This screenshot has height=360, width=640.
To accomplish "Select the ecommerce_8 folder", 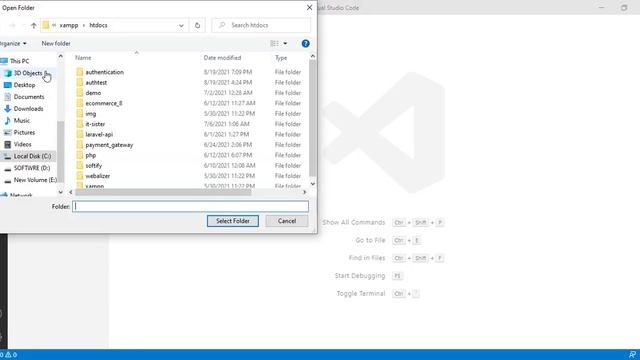I will click(x=104, y=103).
